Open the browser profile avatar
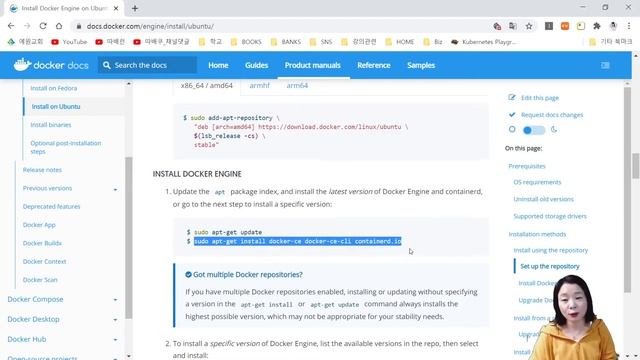The width and height of the screenshot is (640, 360). point(613,26)
